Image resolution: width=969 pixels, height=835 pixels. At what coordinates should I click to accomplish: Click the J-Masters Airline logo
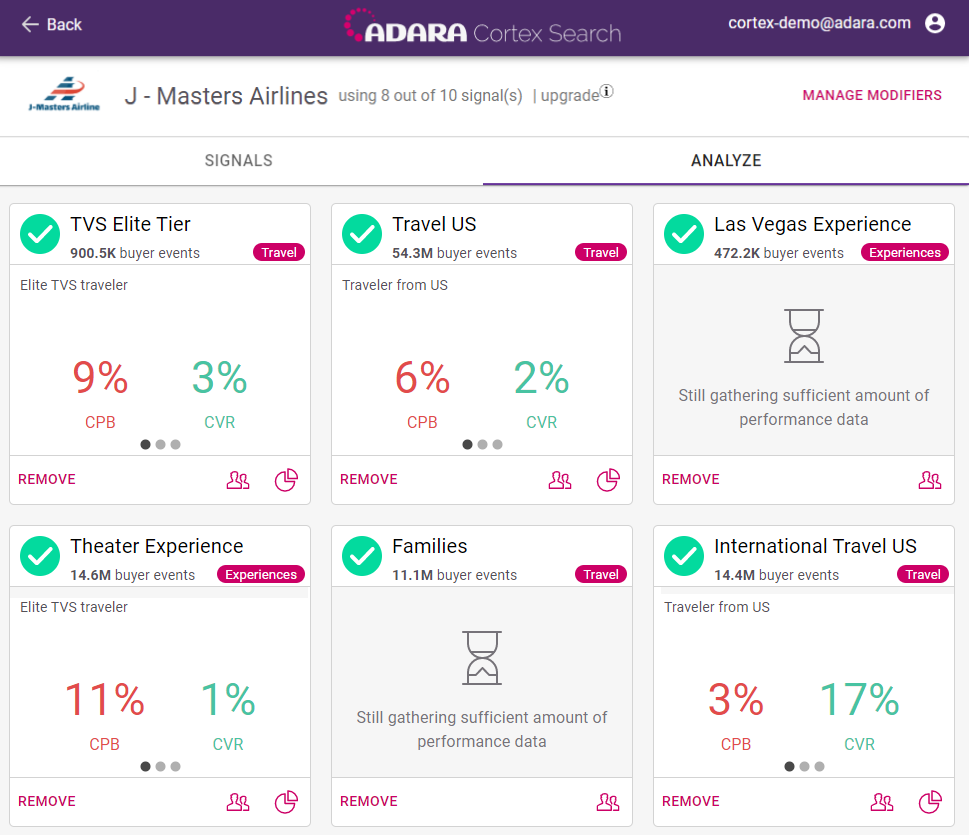(x=64, y=95)
